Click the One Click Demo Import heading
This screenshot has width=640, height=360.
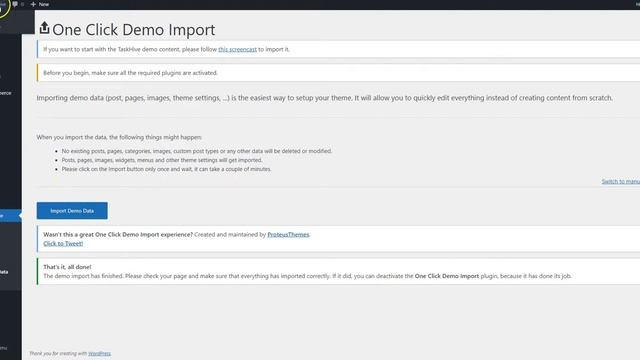(133, 30)
